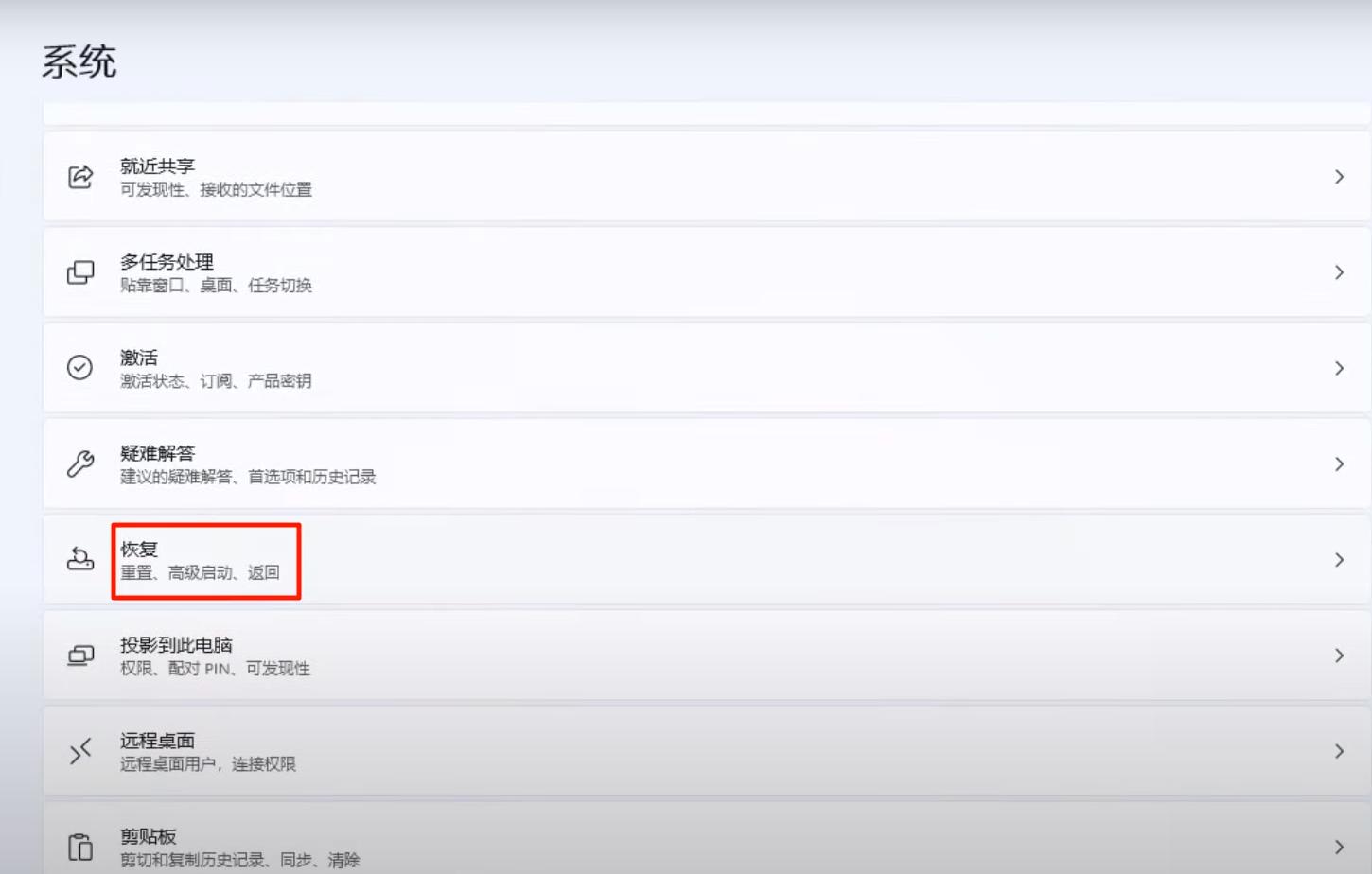Click the Activation (激活) checkmark icon
This screenshot has width=1372, height=874.
point(80,368)
